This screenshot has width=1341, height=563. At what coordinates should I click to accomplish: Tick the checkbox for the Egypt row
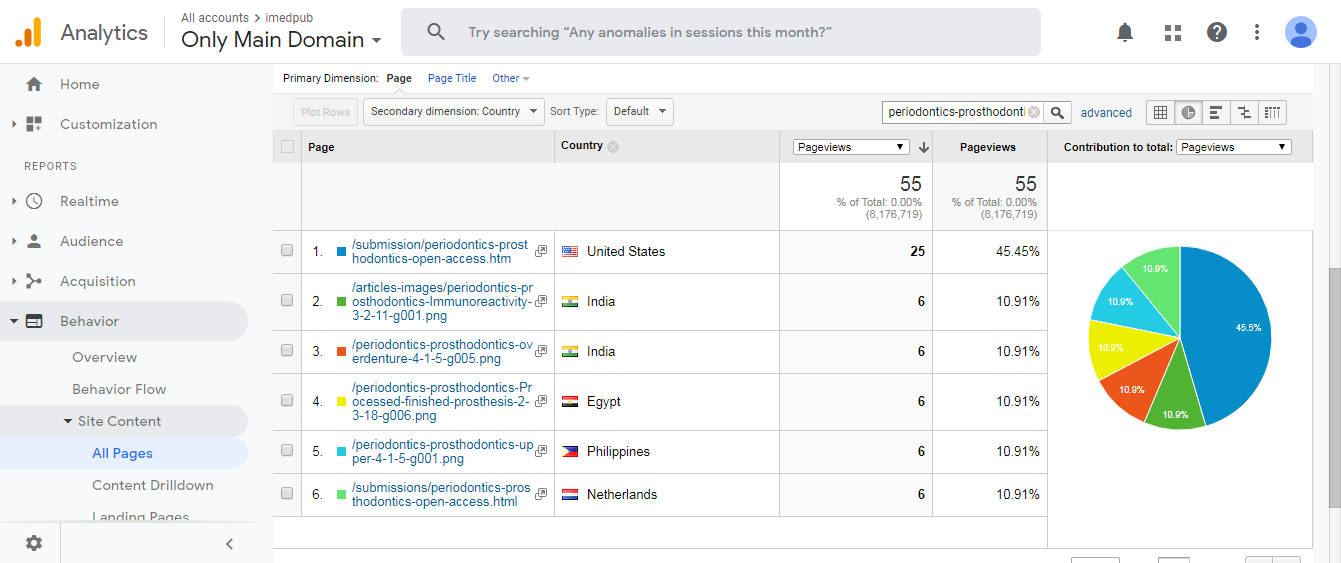[x=287, y=401]
